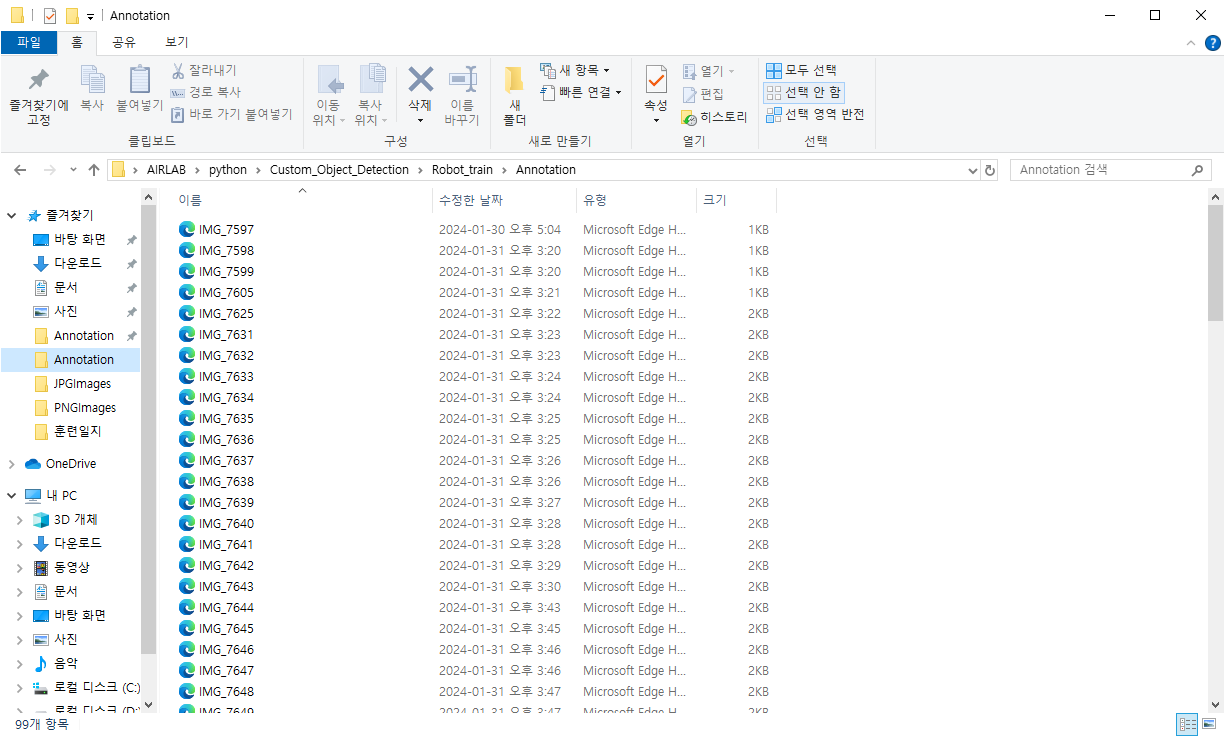Click Select None option in ribbon
The width and height of the screenshot is (1225, 737).
pyautogui.click(x=804, y=92)
